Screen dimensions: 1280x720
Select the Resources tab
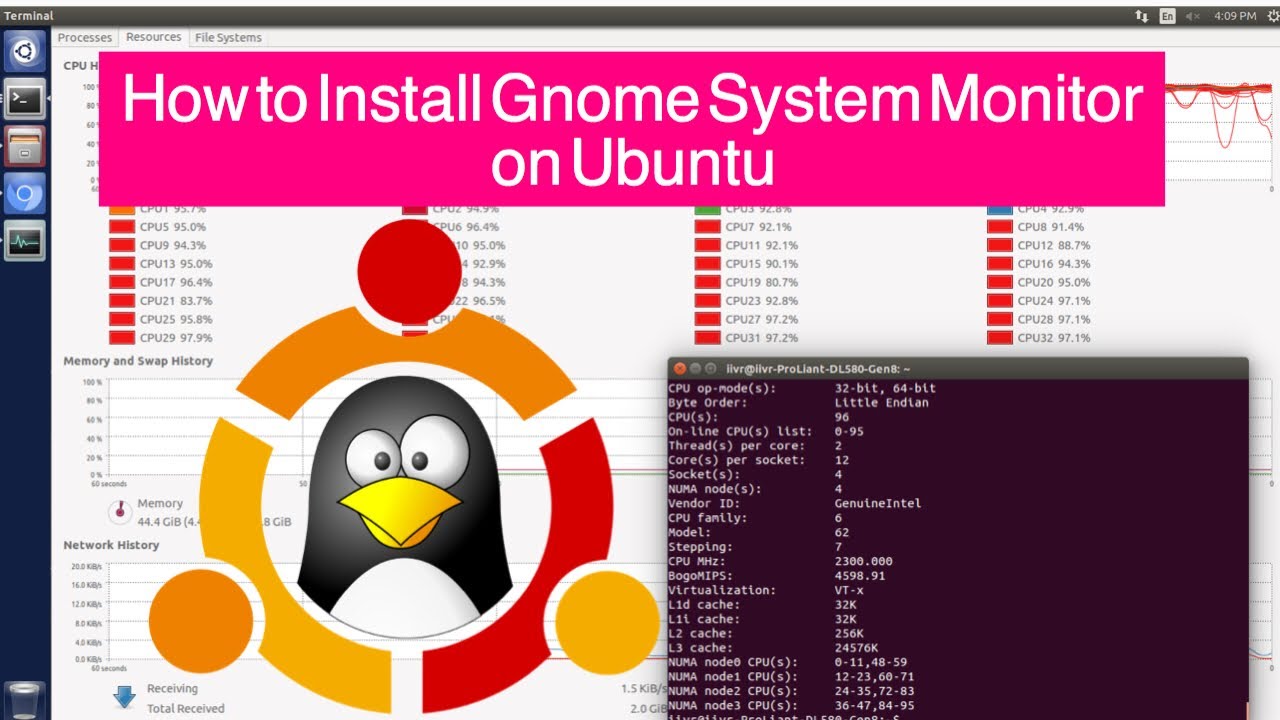[153, 37]
